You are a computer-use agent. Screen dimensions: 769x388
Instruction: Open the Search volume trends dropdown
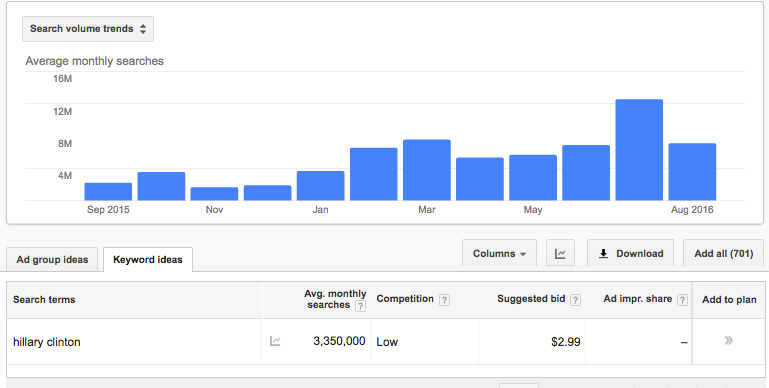[88, 29]
